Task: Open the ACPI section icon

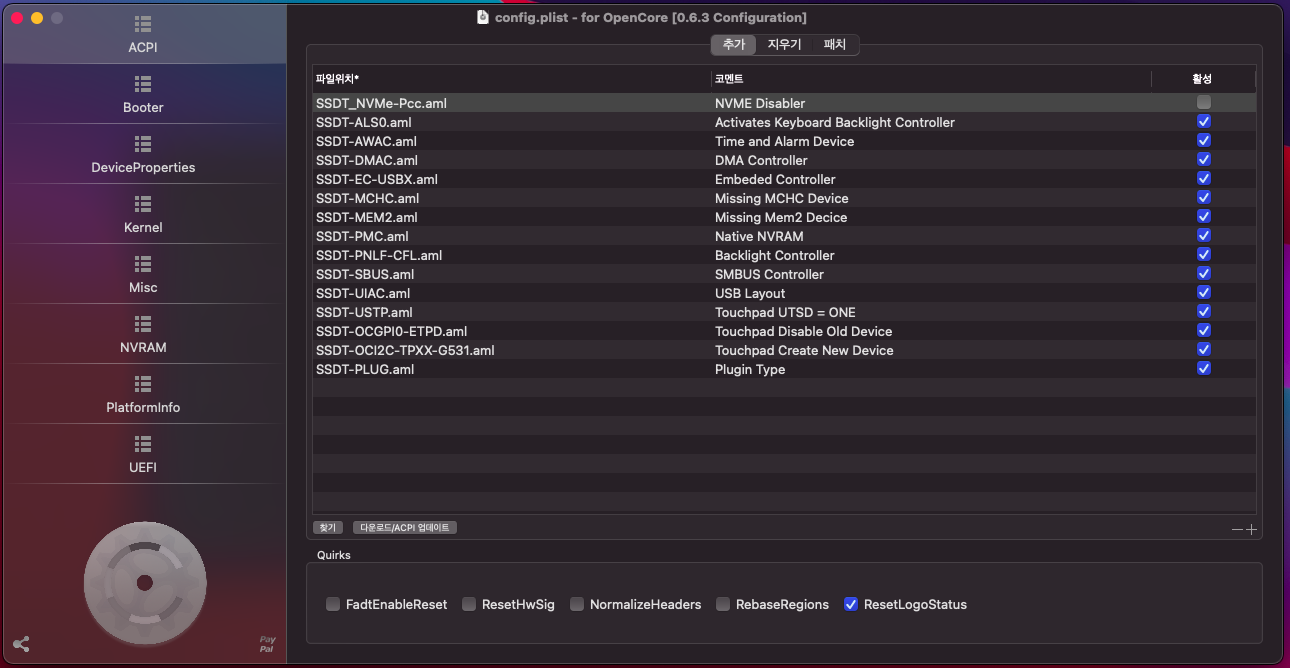Action: [143, 23]
